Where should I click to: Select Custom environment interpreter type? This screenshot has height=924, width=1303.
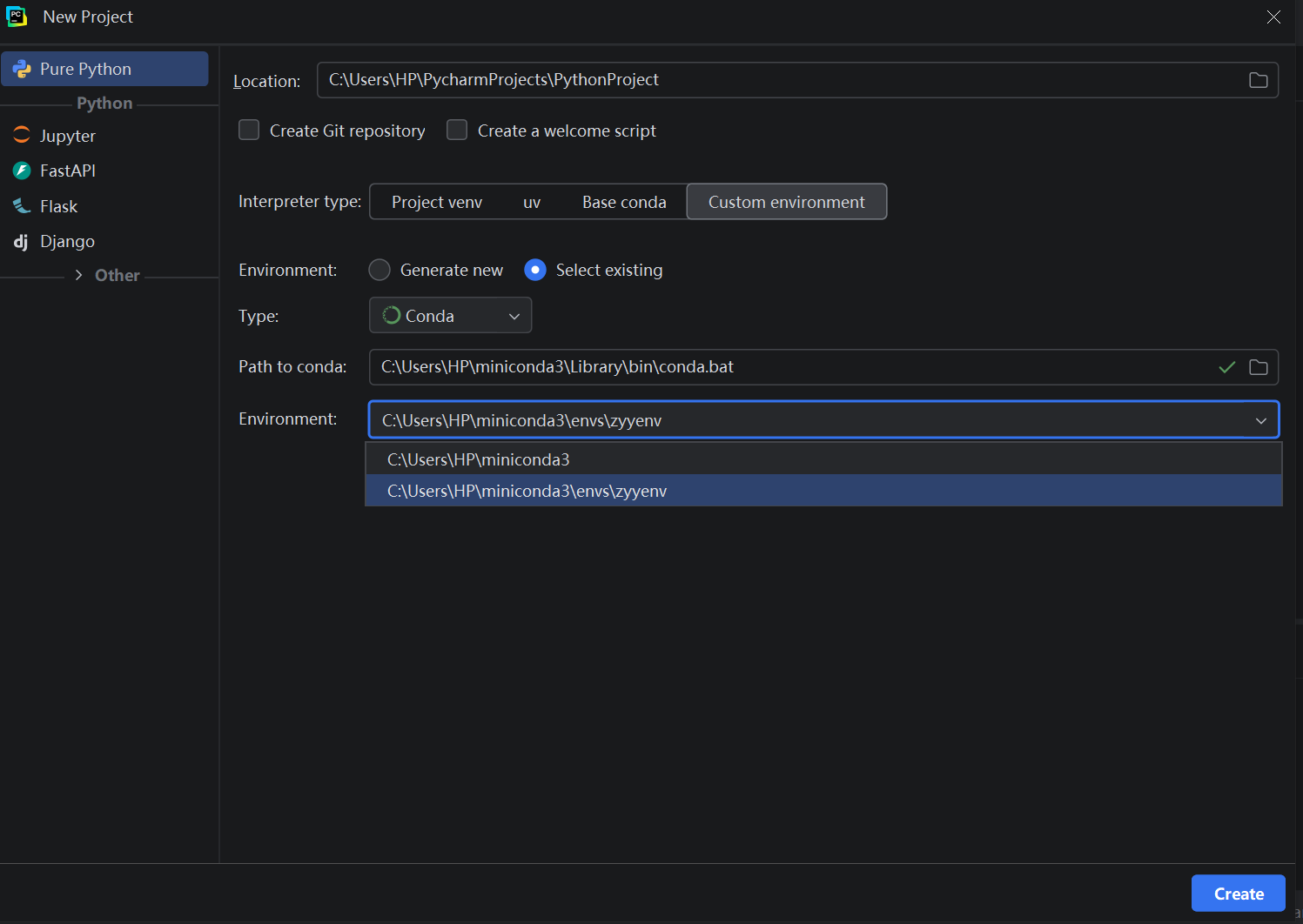(787, 202)
